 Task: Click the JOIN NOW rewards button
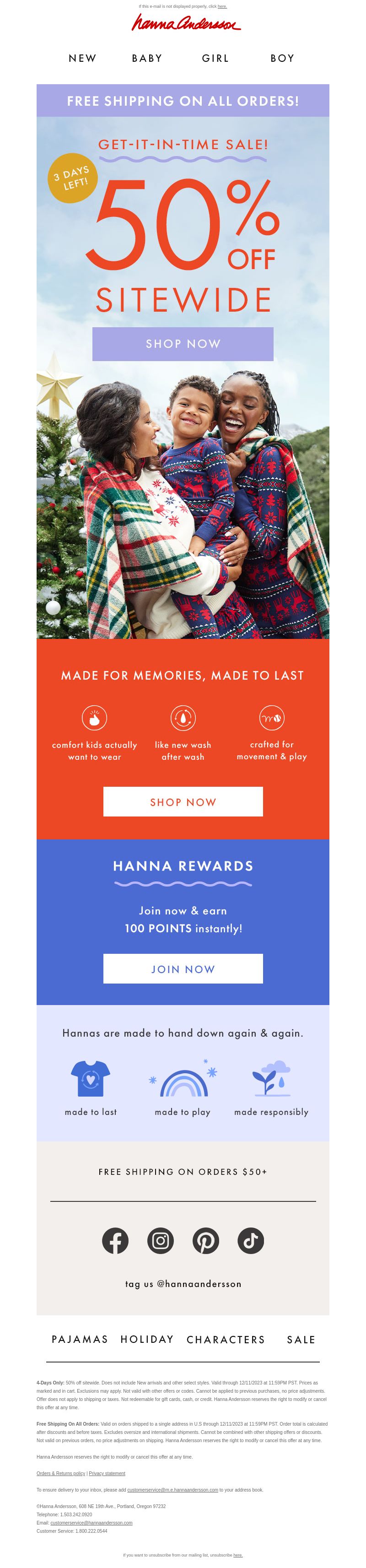click(x=183, y=968)
